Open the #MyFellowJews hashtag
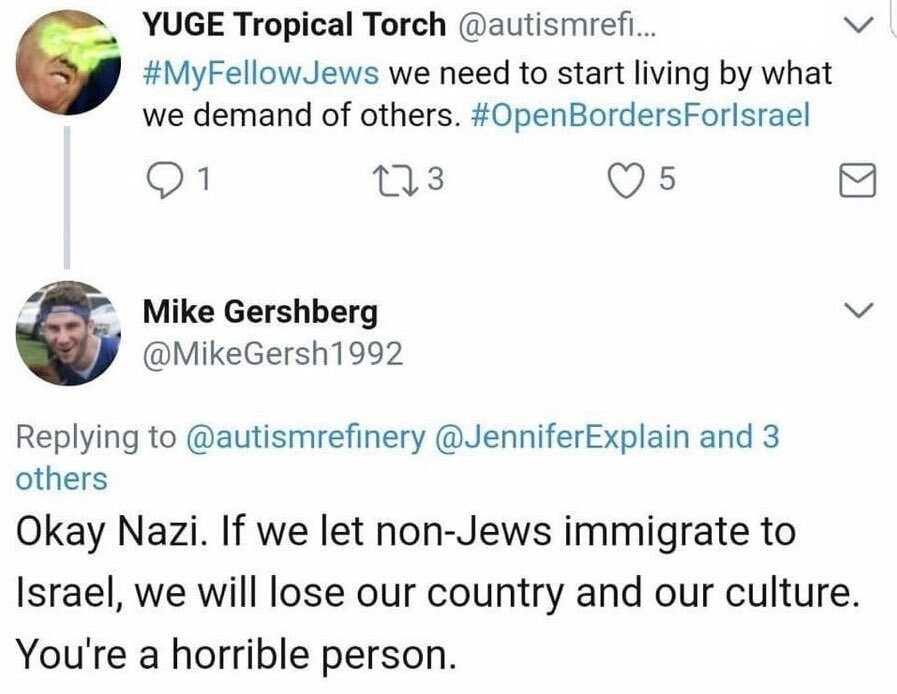The height and width of the screenshot is (694, 897). pos(261,74)
